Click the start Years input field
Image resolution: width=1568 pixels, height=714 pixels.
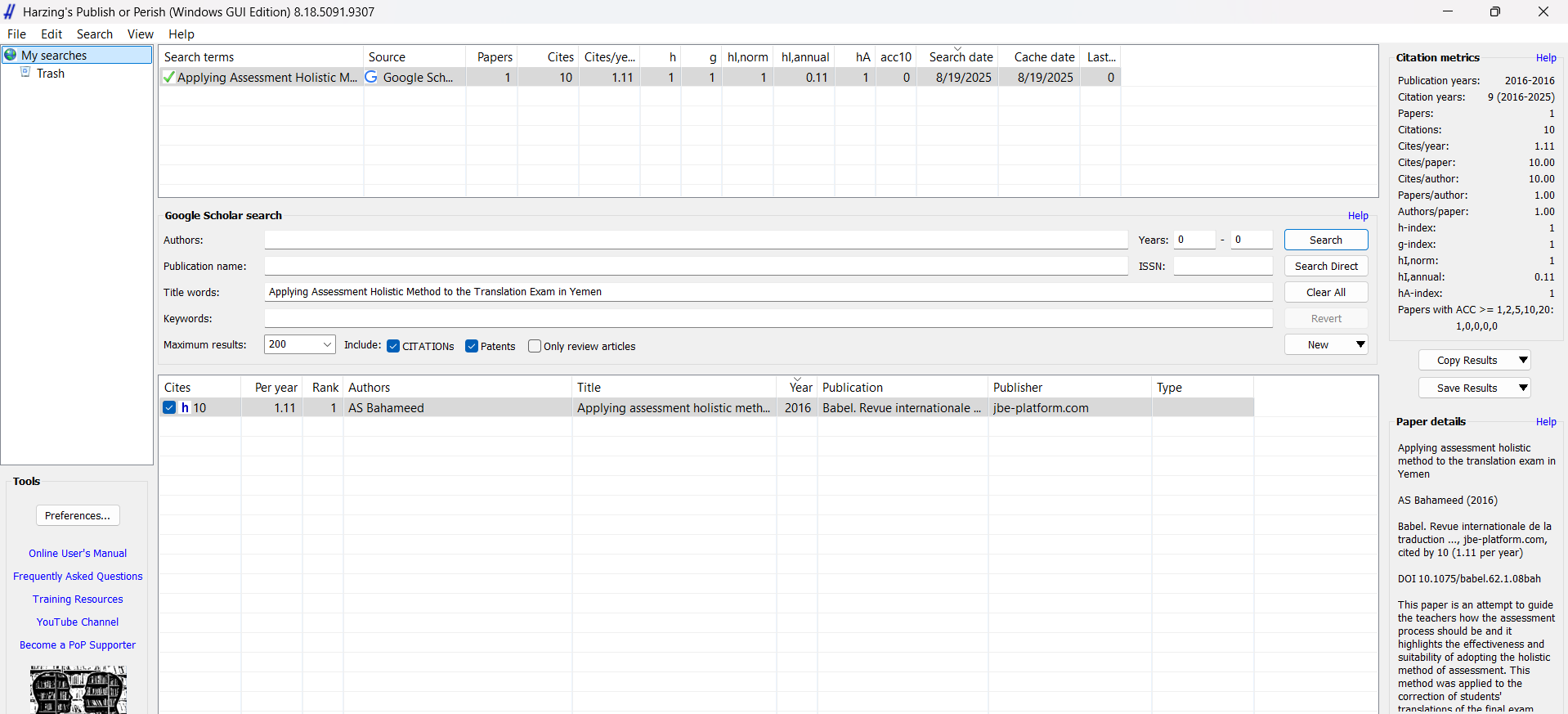click(1194, 240)
